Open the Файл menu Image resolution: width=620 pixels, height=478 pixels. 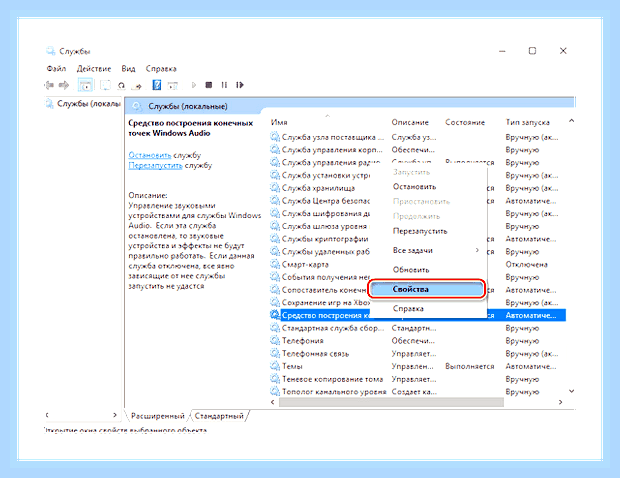click(56, 69)
